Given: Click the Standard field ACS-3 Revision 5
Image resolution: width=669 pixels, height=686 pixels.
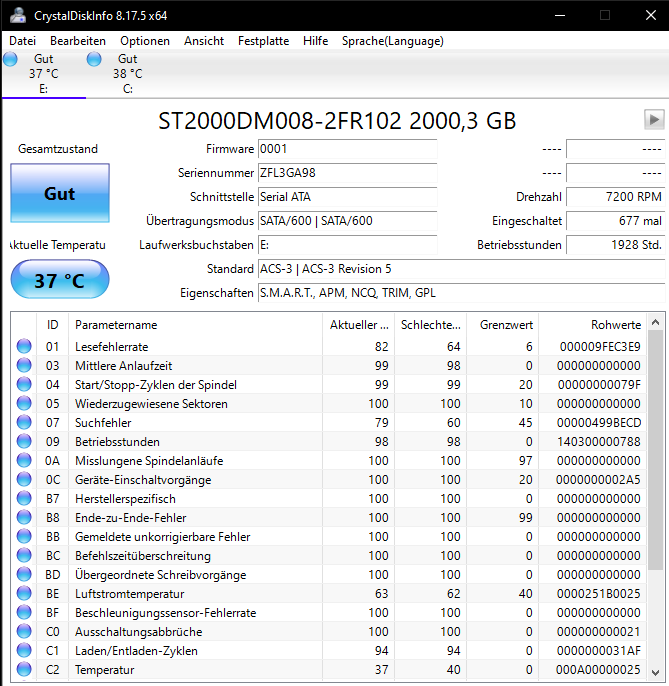Looking at the screenshot, I should pyautogui.click(x=462, y=269).
